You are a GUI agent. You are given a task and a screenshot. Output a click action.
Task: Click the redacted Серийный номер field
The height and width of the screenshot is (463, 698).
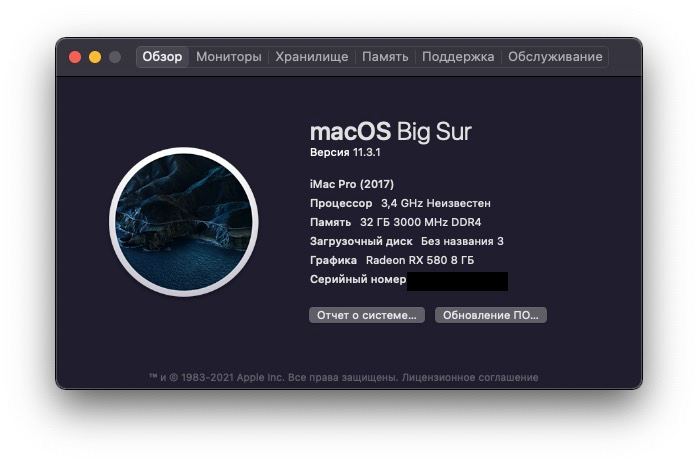[x=457, y=281]
